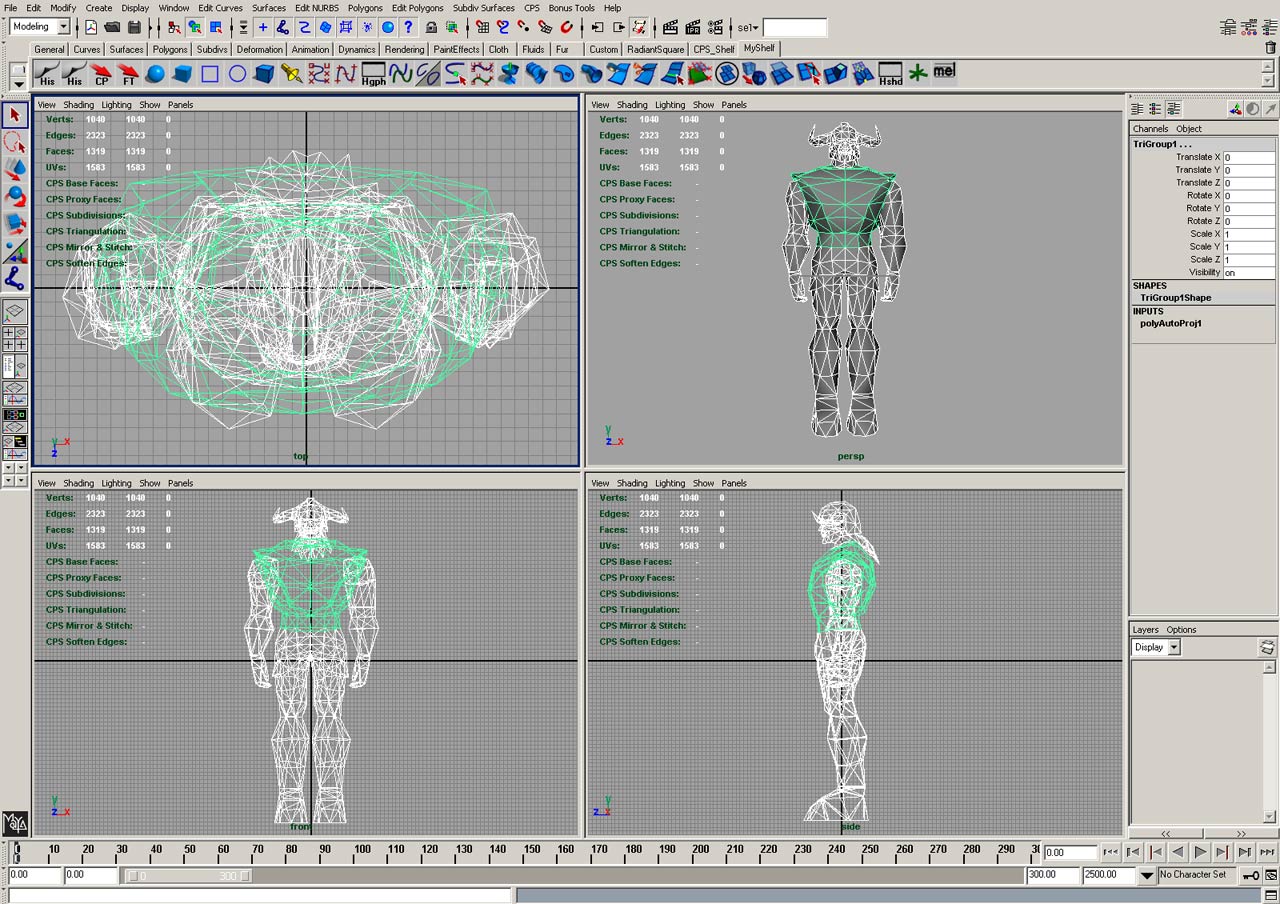Expand the character set dropdown arrow
The width and height of the screenshot is (1280, 904).
1147,875
